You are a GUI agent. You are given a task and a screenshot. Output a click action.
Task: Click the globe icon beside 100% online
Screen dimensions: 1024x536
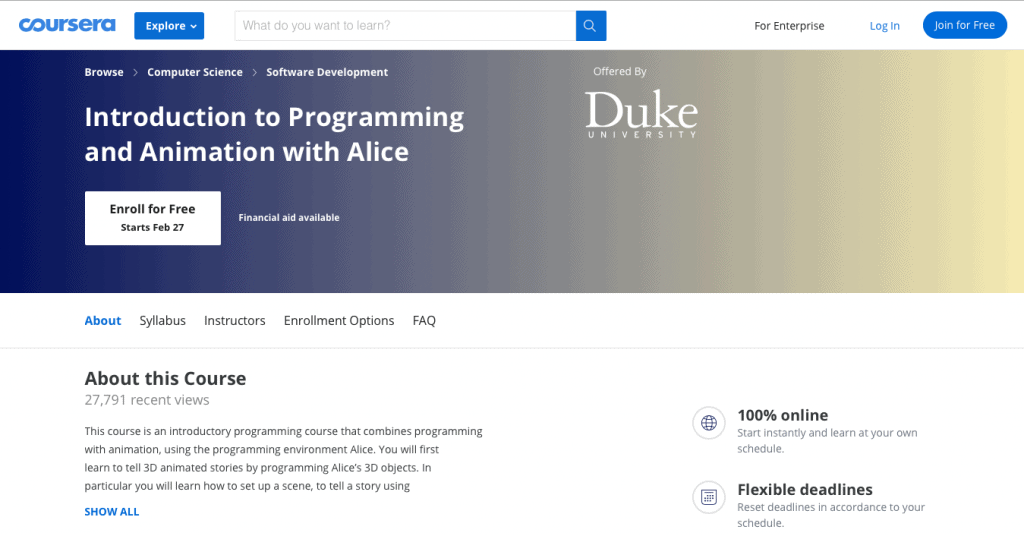point(709,423)
